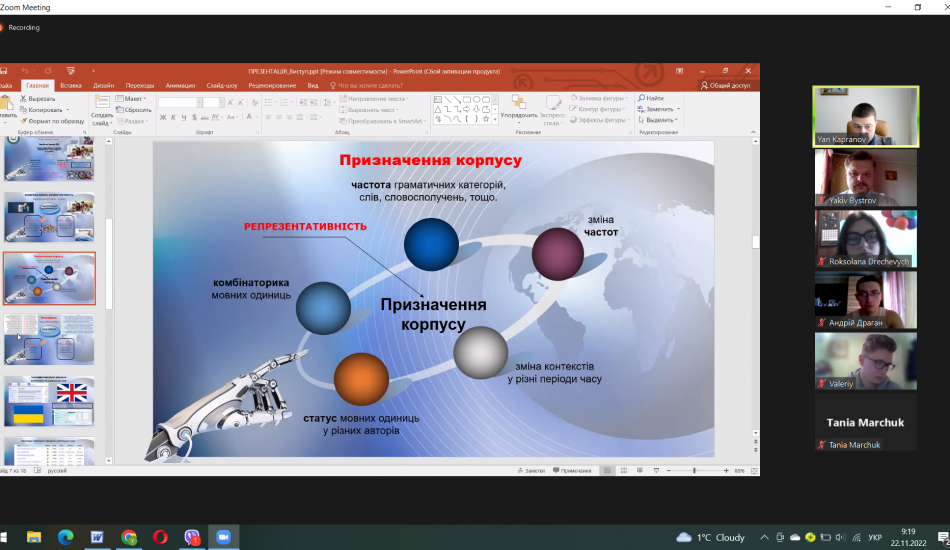950x550 pixels.
Task: Switch to the Animation (Анимация) tab
Action: (180, 86)
